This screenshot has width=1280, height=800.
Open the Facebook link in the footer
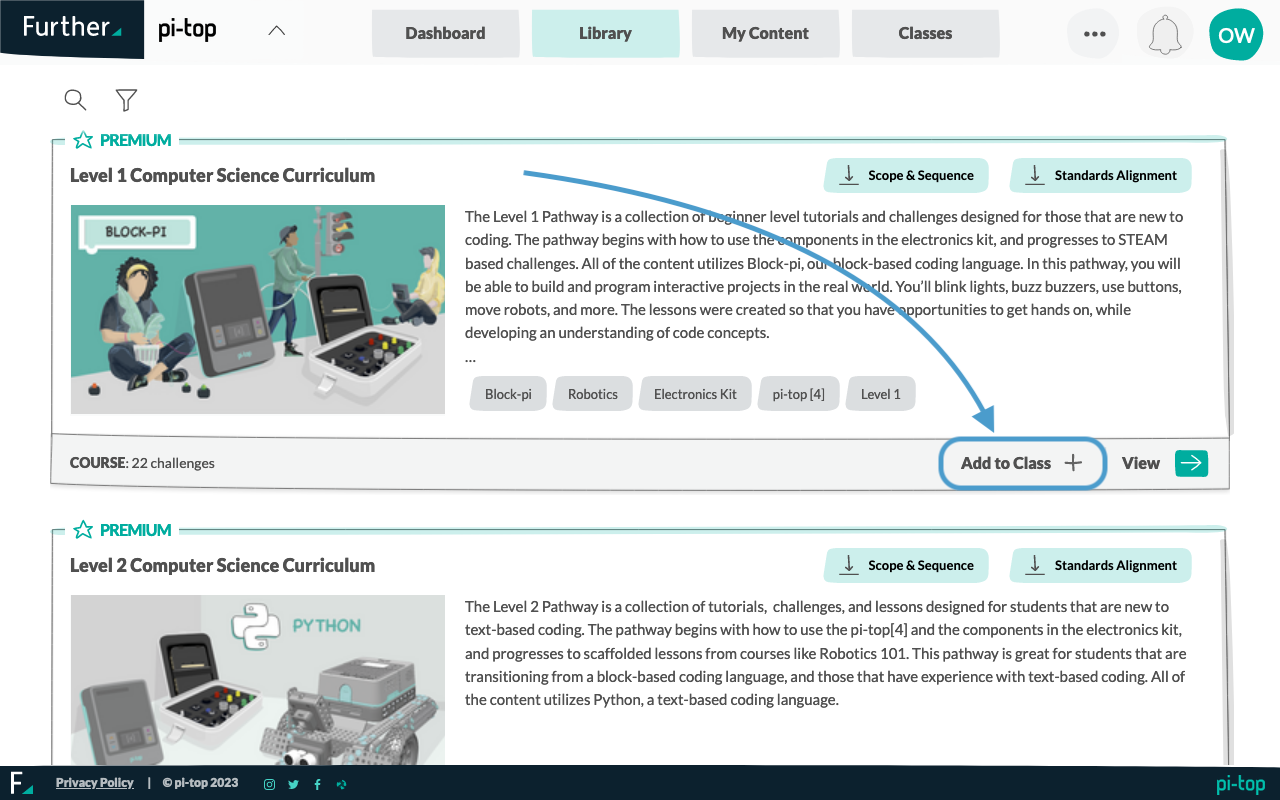(317, 784)
